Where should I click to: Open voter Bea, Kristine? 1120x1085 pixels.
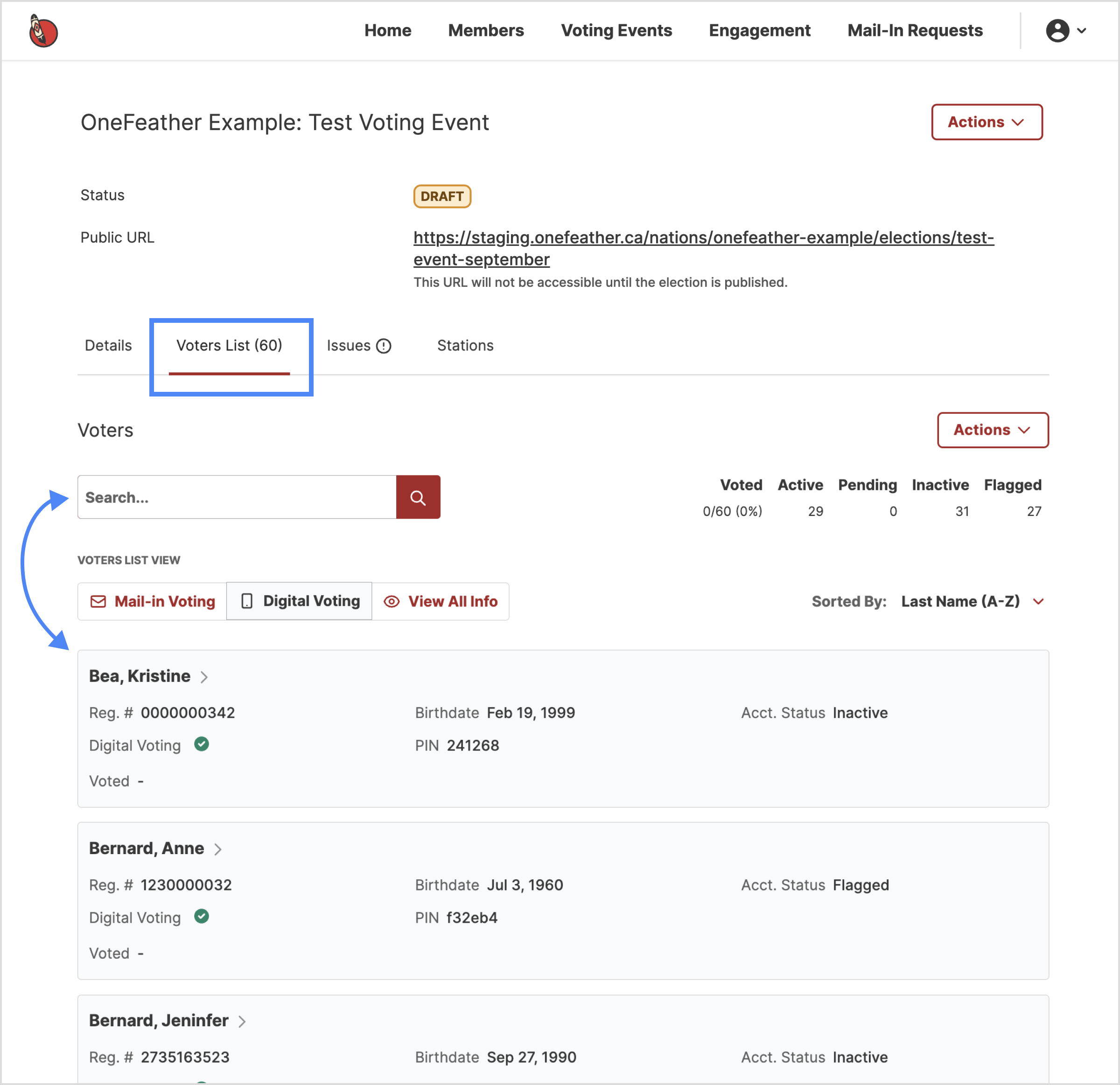coord(140,676)
